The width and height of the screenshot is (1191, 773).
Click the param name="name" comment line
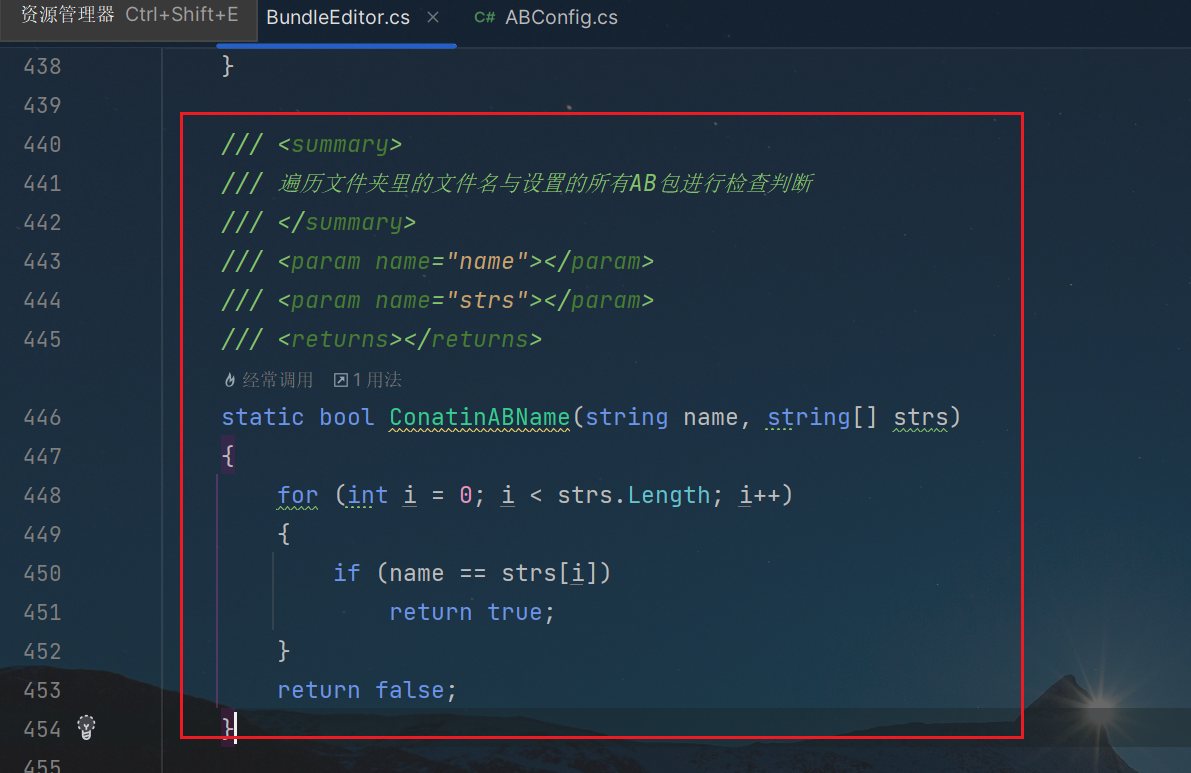[x=438, y=262]
